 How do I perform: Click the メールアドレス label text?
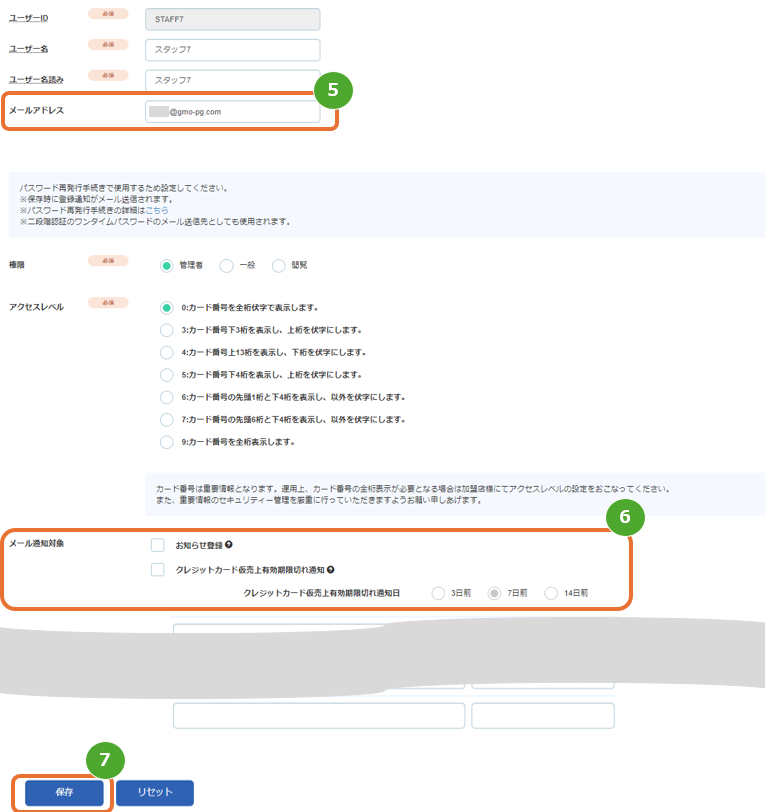pyautogui.click(x=36, y=110)
